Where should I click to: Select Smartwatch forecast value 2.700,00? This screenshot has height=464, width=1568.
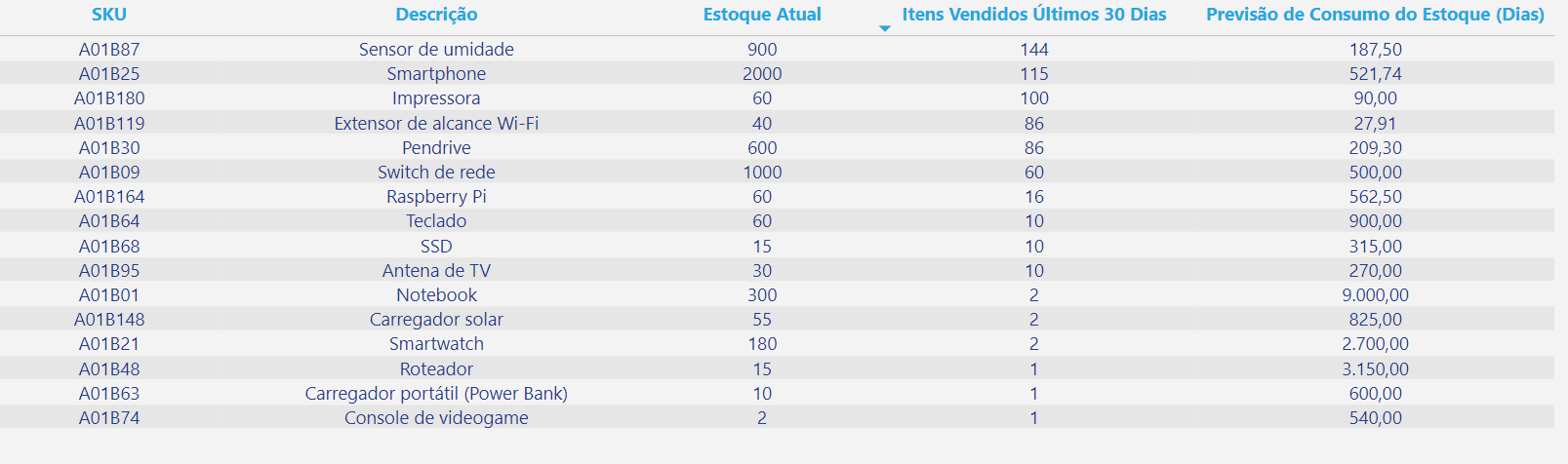[x=1375, y=344]
